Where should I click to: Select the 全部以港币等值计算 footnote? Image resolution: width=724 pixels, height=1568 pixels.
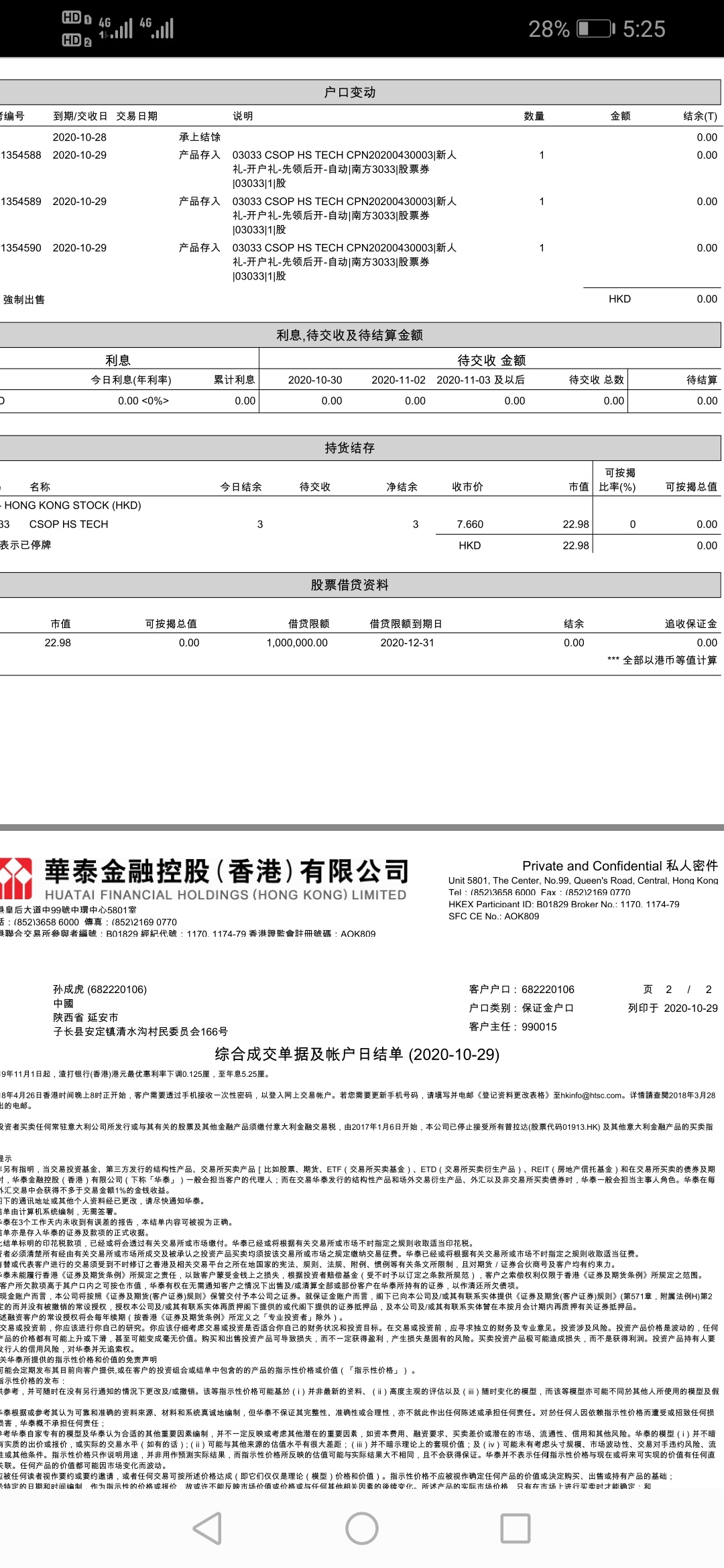[x=662, y=660]
